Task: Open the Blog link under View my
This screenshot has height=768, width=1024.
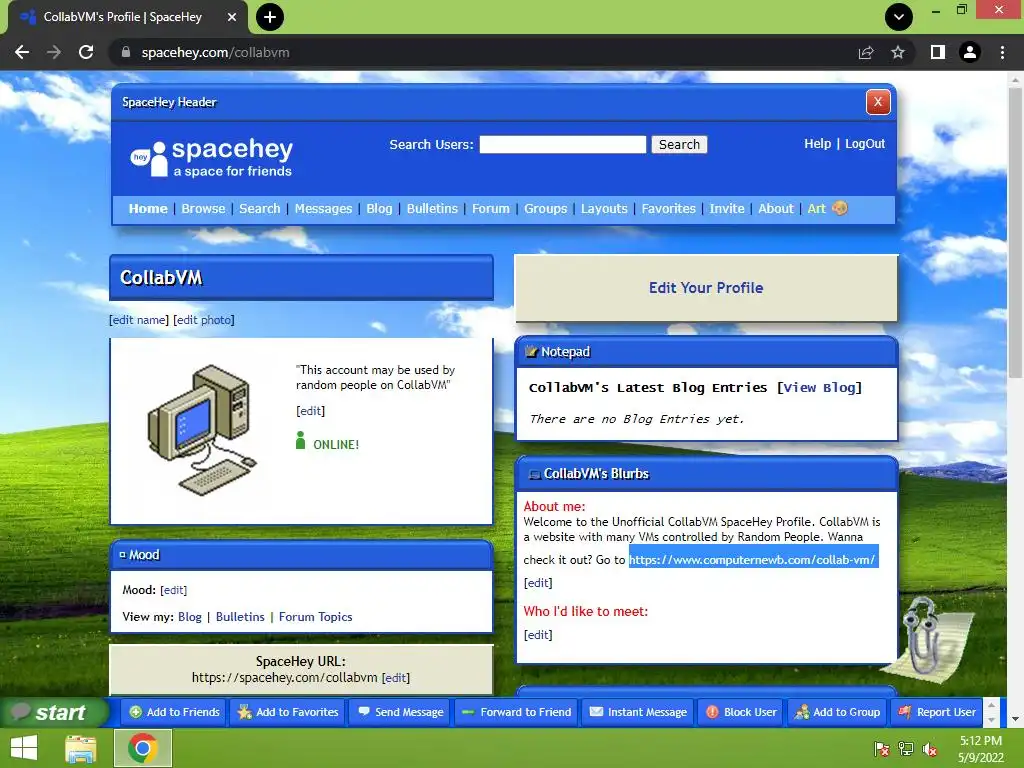Action: [x=189, y=616]
